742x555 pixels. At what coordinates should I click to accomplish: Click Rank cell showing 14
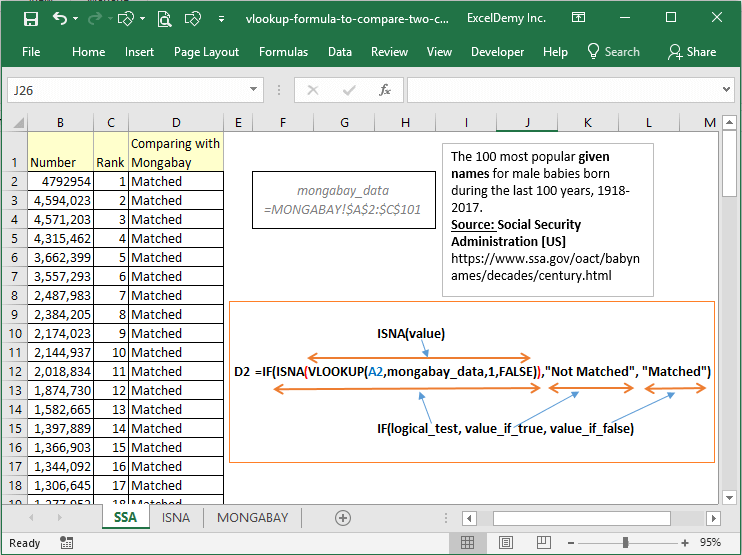tap(111, 429)
